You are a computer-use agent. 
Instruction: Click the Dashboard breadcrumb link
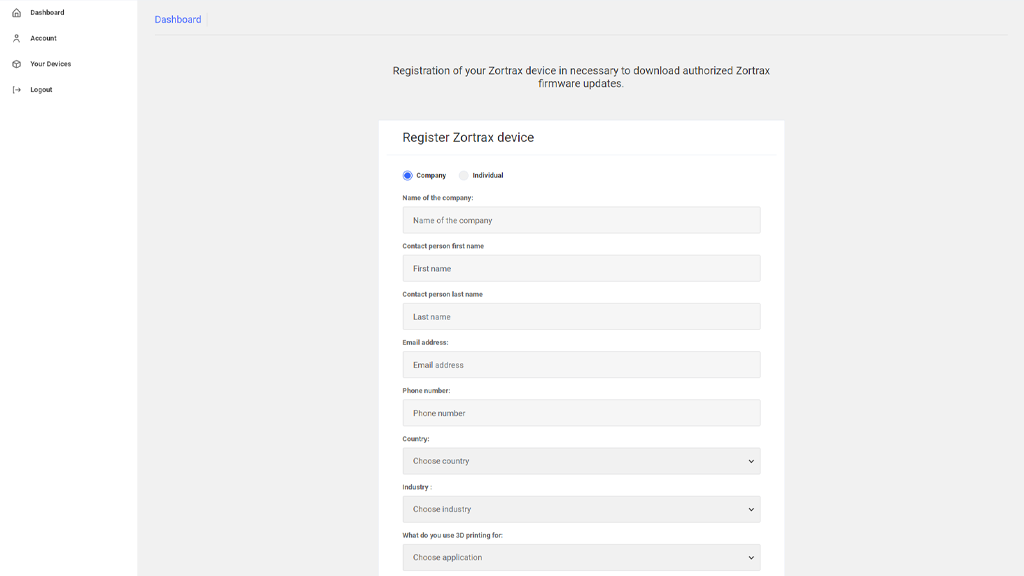(178, 20)
